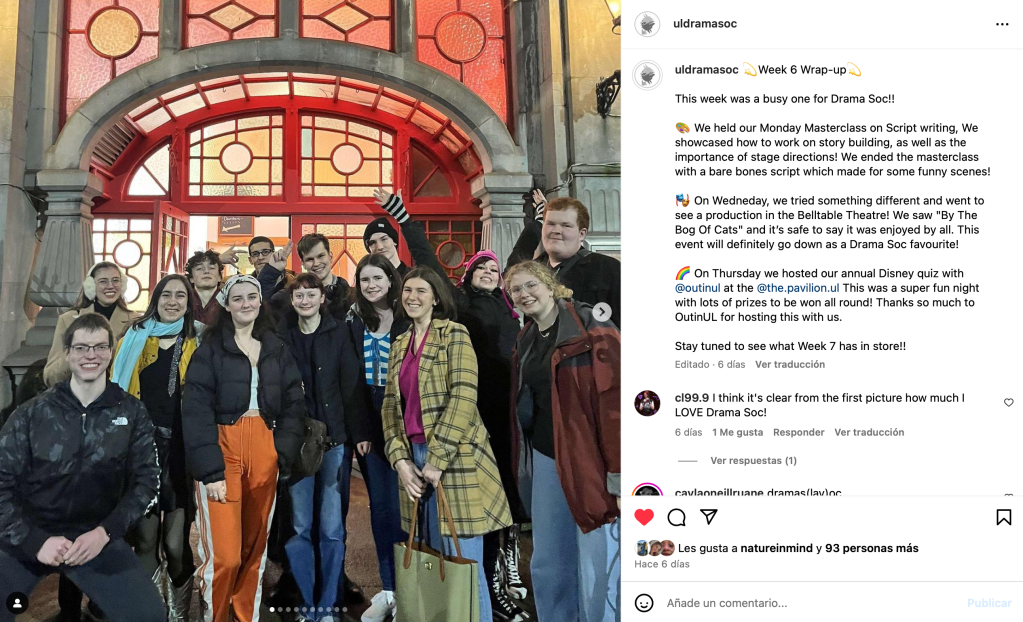The height and width of the screenshot is (622, 1023).
Task: Submit comment with the Publicar button
Action: point(989,603)
